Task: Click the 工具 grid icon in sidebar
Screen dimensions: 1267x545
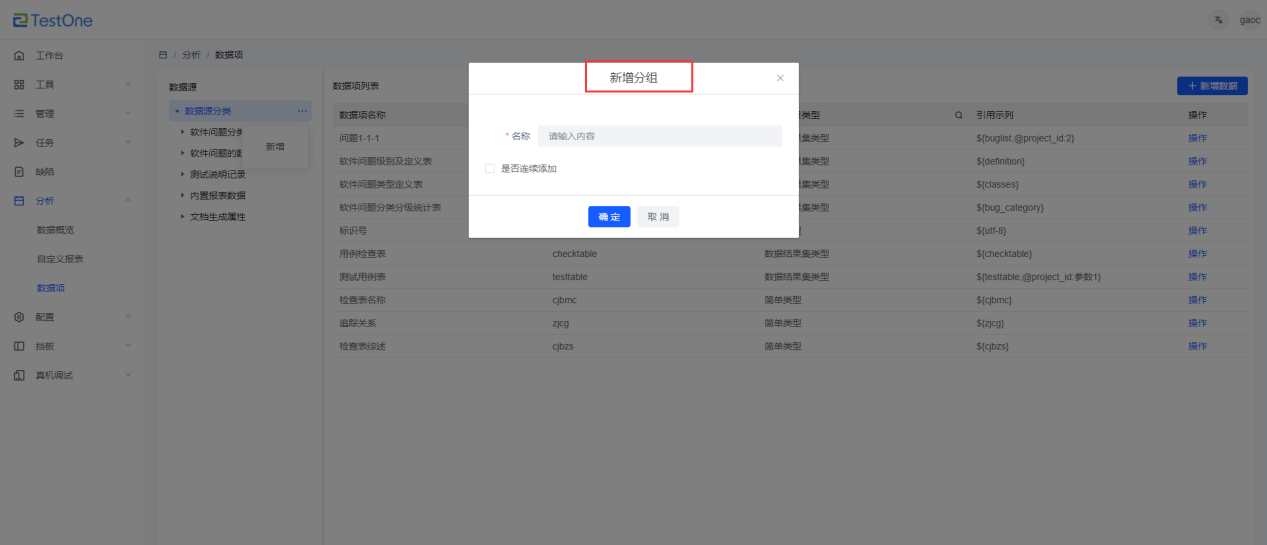Action: [19, 84]
